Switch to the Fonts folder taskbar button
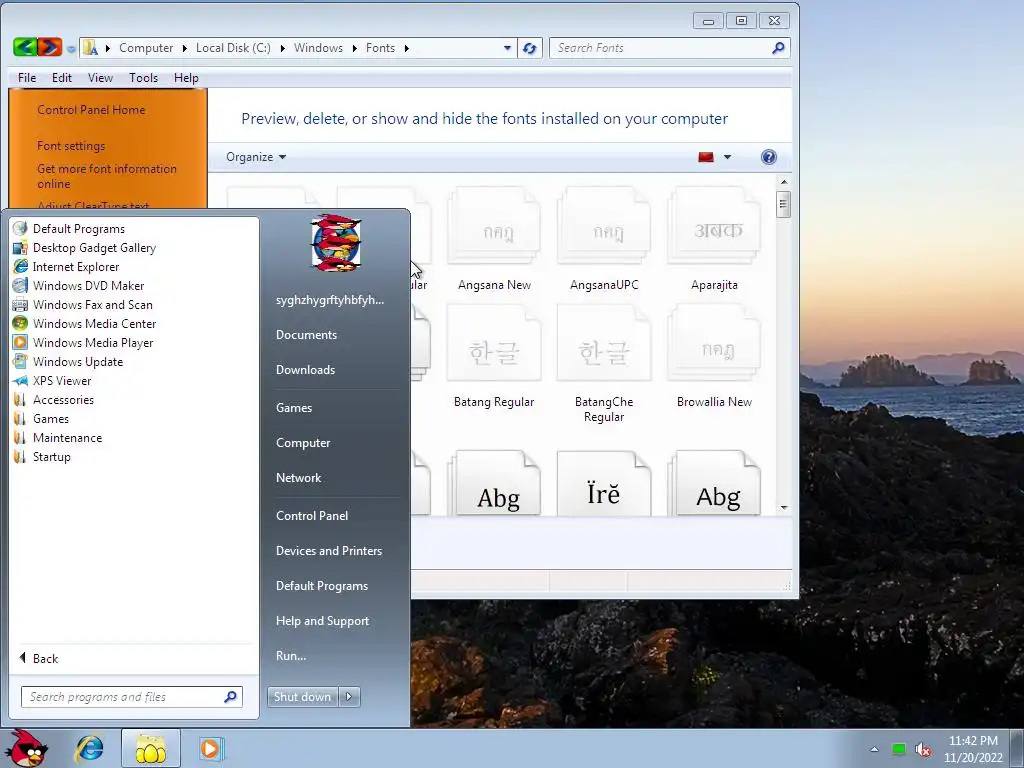Screen dimensions: 1024x768 [151, 749]
